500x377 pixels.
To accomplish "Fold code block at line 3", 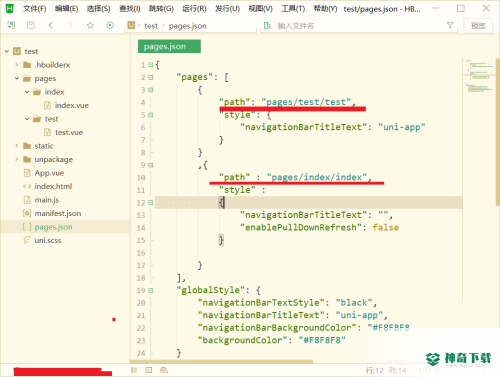I will coord(151,90).
